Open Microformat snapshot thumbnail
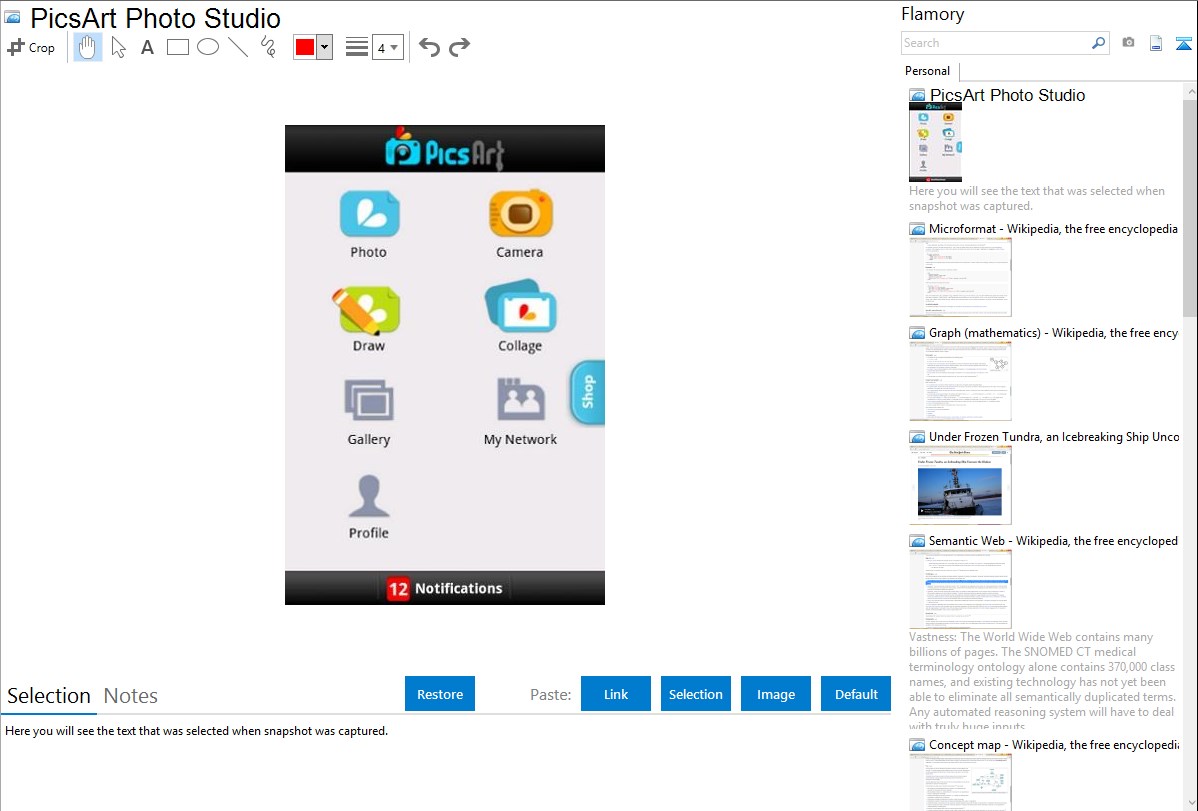 coord(960,277)
